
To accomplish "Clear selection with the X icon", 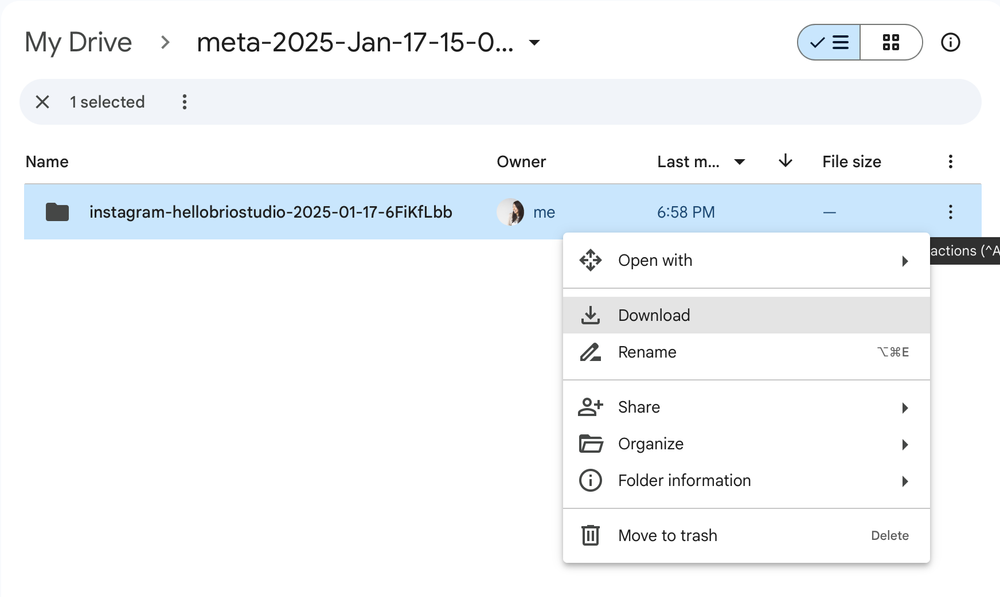I will (x=42, y=102).
